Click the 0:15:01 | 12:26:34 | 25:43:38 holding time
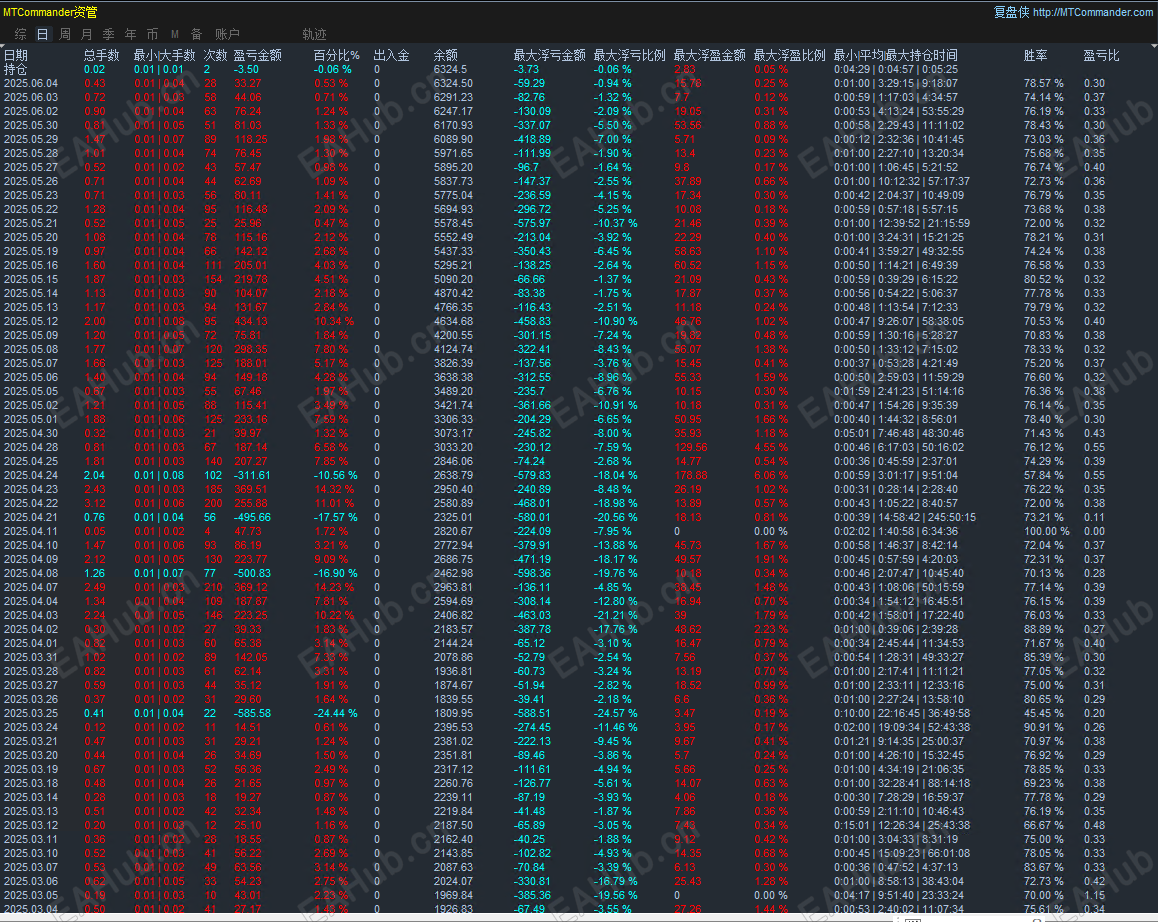Screen dimensions: 1158x922 902,825
